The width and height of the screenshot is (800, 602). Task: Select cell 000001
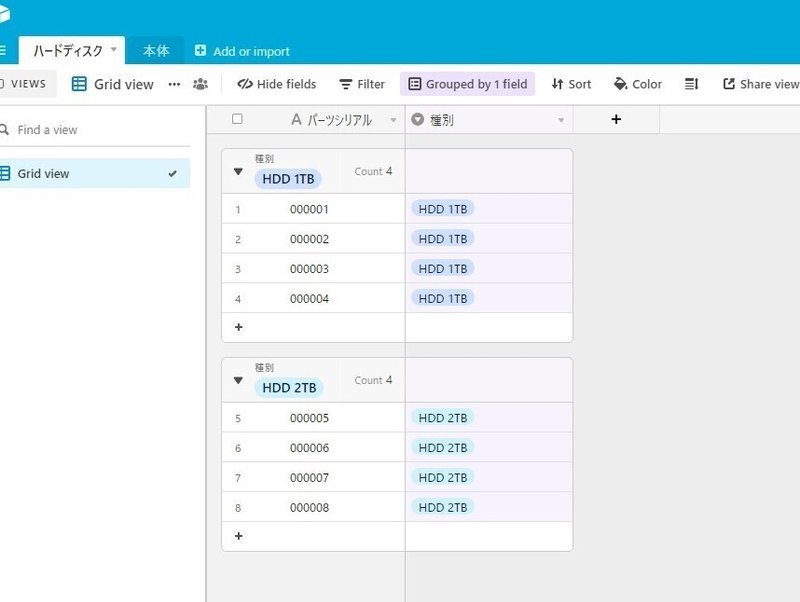point(309,209)
